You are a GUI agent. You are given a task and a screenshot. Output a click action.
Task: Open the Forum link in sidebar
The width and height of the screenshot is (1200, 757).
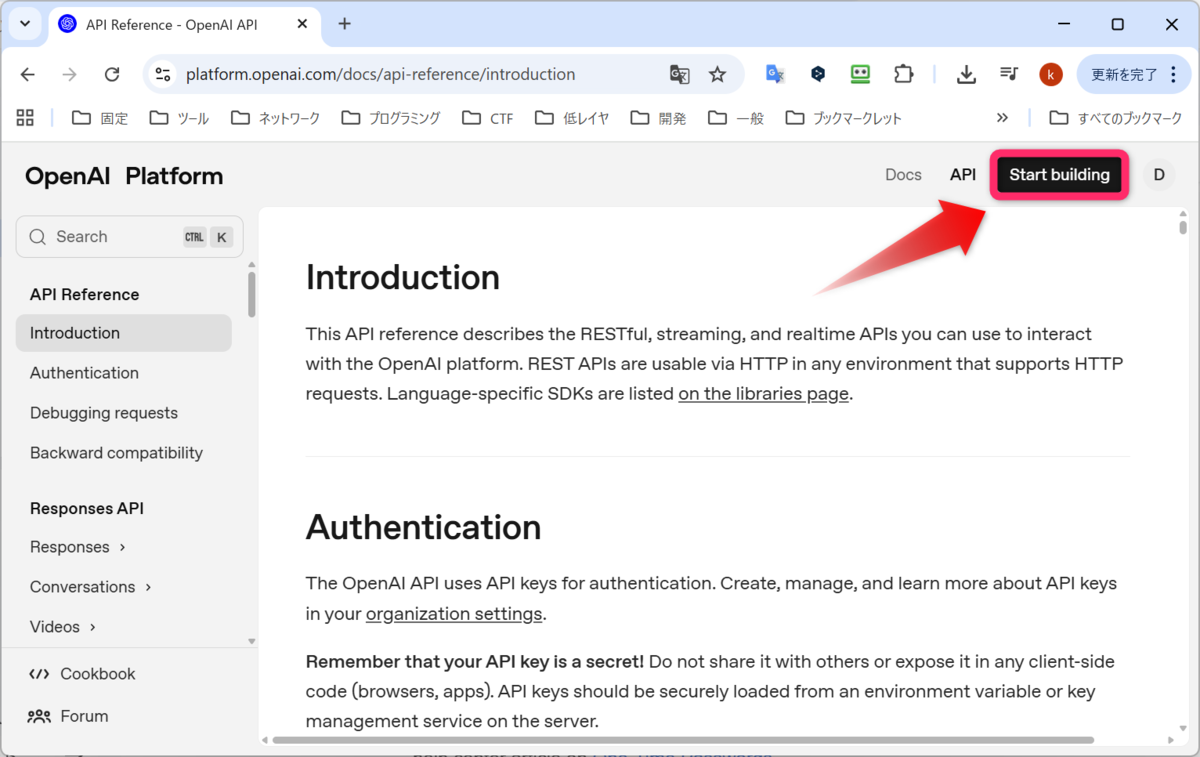tap(68, 716)
